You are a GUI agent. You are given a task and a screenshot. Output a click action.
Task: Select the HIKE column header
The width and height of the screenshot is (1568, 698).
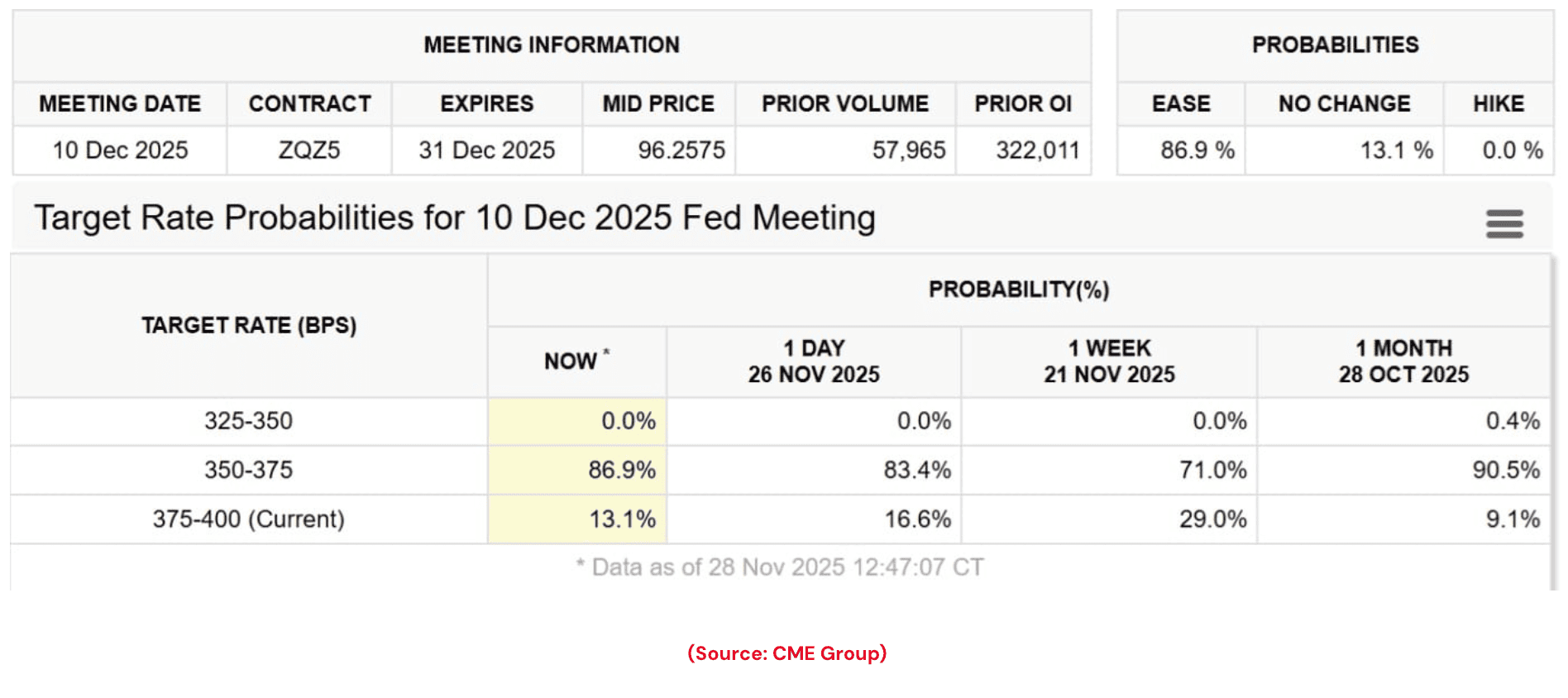(x=1498, y=103)
